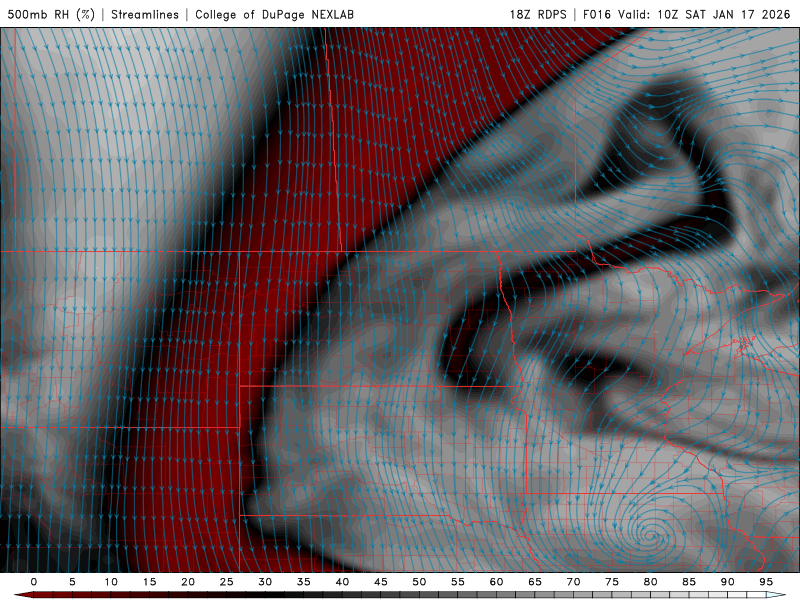Click the colorbar tick label "65"

click(x=535, y=582)
